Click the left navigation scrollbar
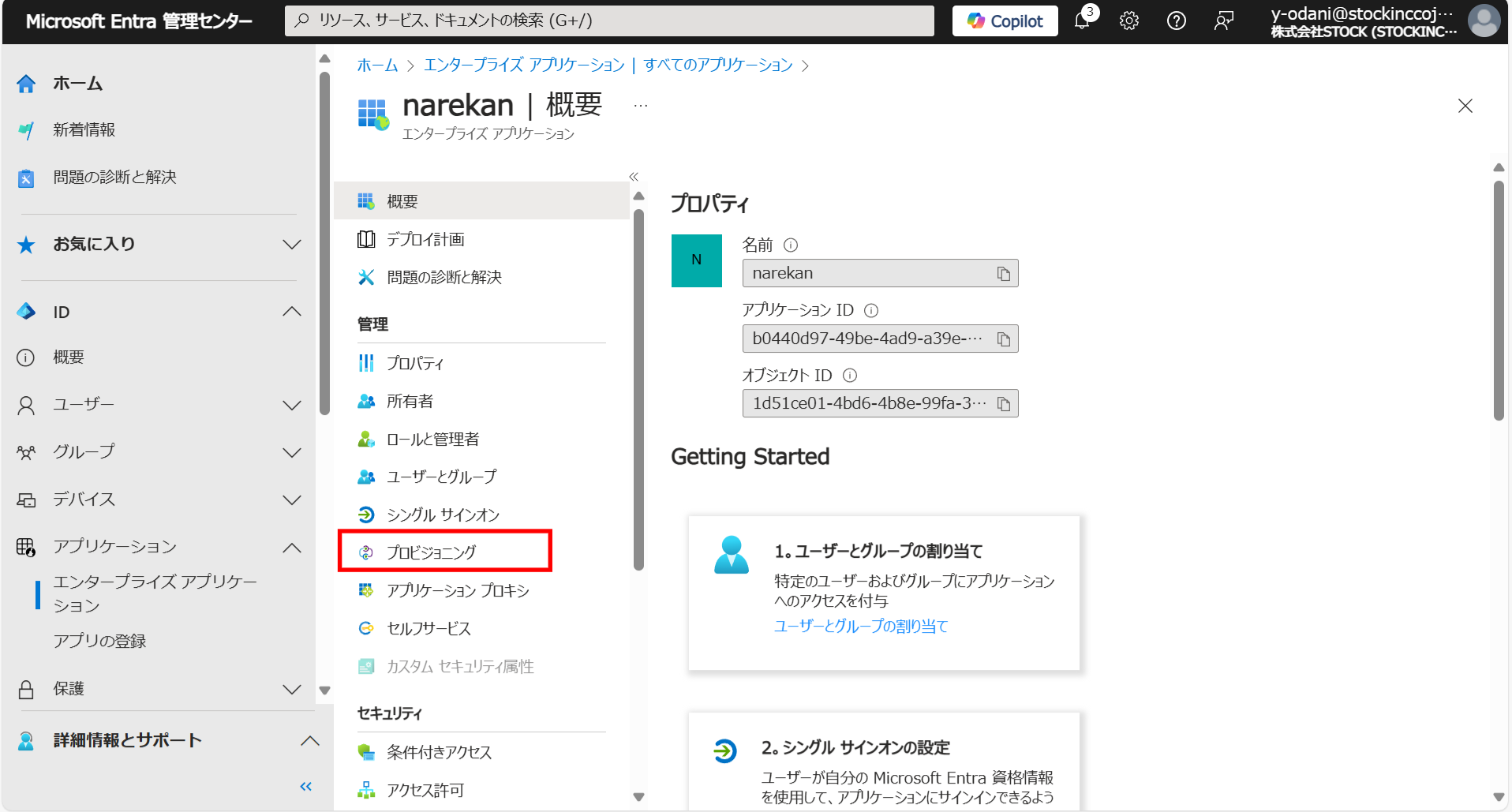Screen dimensions: 1512x812 [x=324, y=244]
